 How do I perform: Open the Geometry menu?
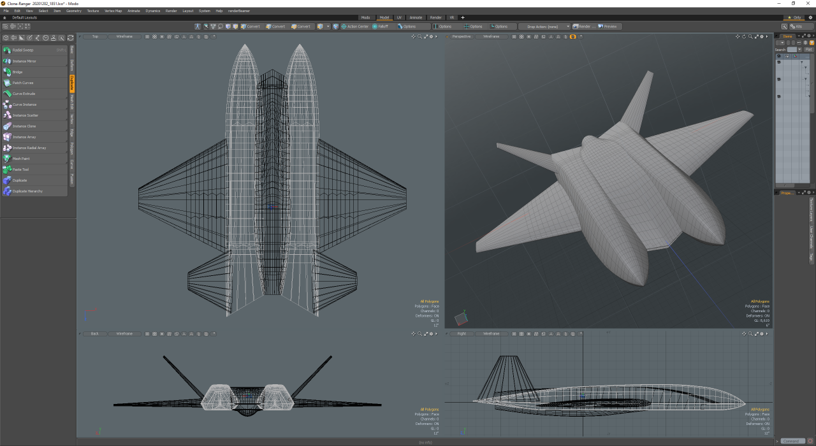point(74,11)
